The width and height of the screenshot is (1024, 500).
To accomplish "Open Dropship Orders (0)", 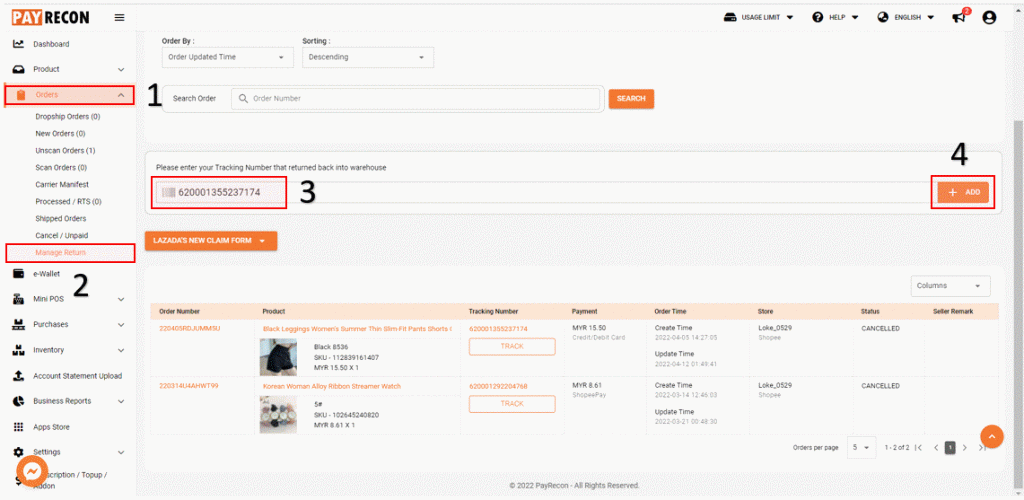I will [x=68, y=117].
